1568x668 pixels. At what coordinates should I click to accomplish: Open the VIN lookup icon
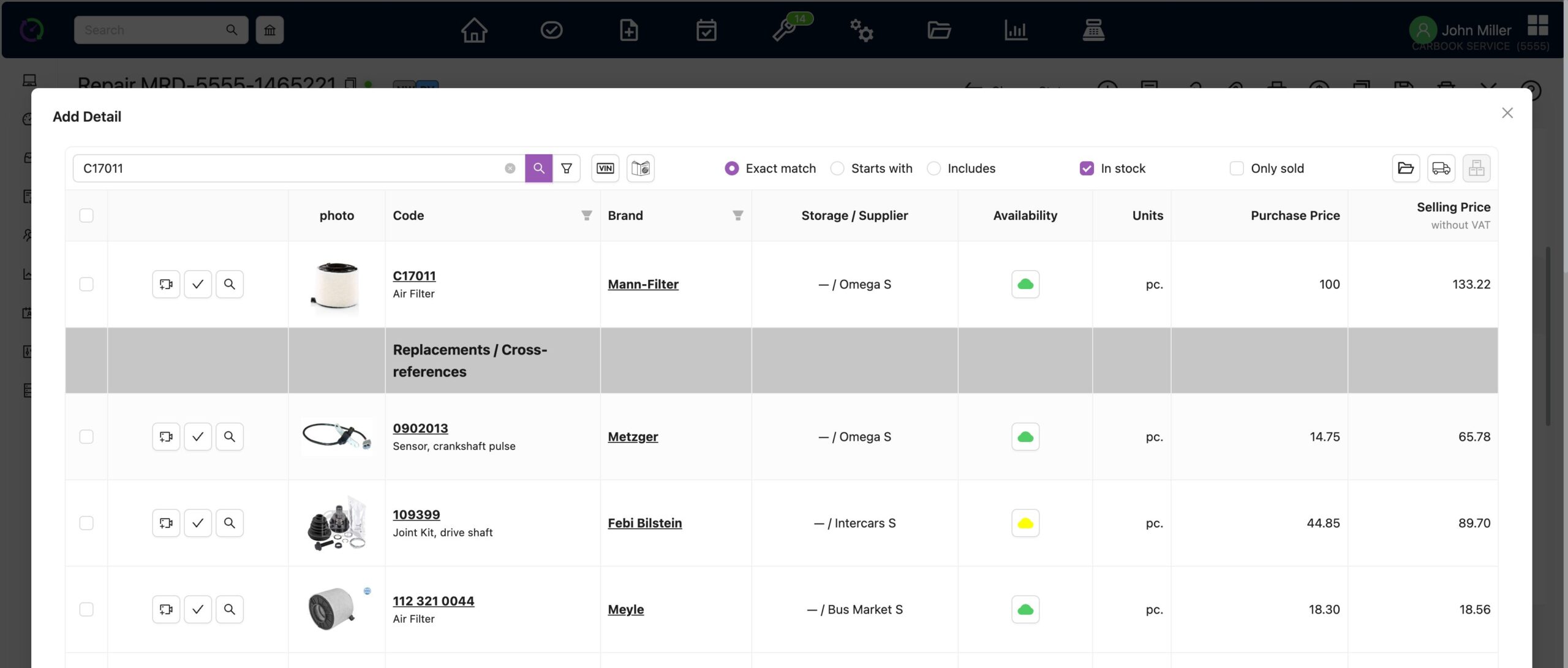(x=605, y=168)
